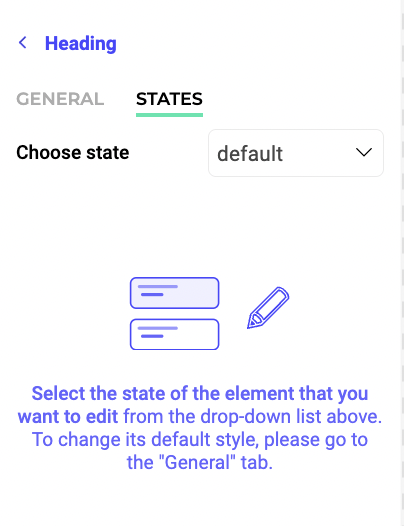The image size is (404, 526).
Task: Open the Choose state dropdown
Action: coord(296,153)
